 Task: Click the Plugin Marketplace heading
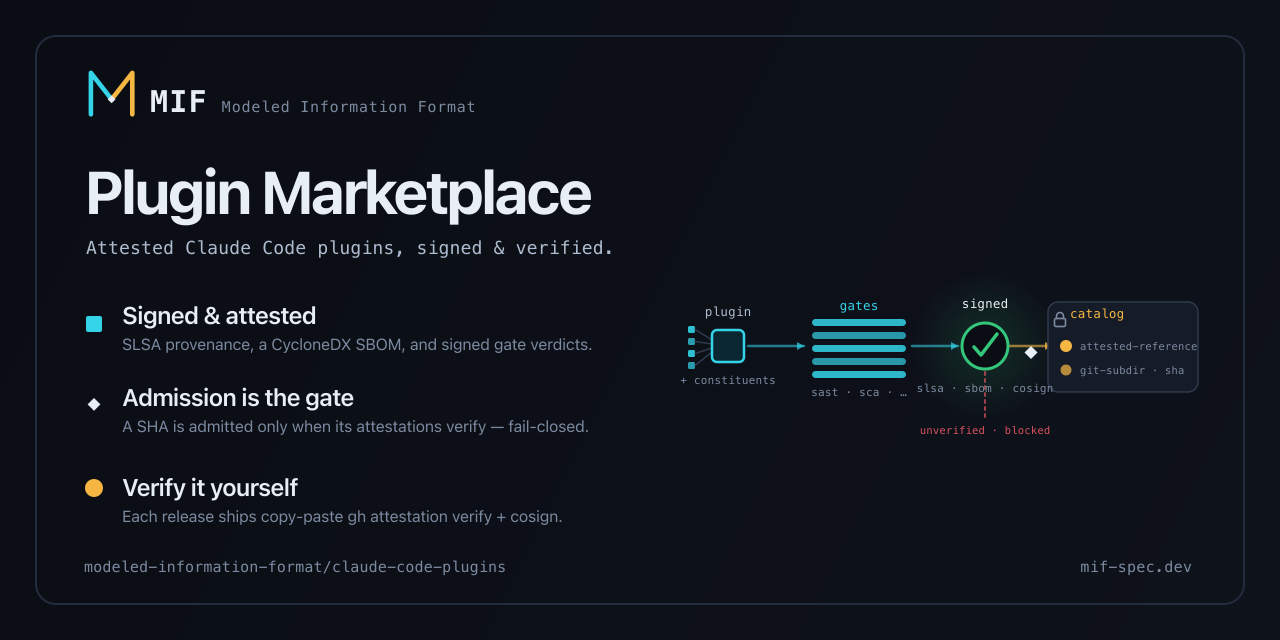click(338, 194)
